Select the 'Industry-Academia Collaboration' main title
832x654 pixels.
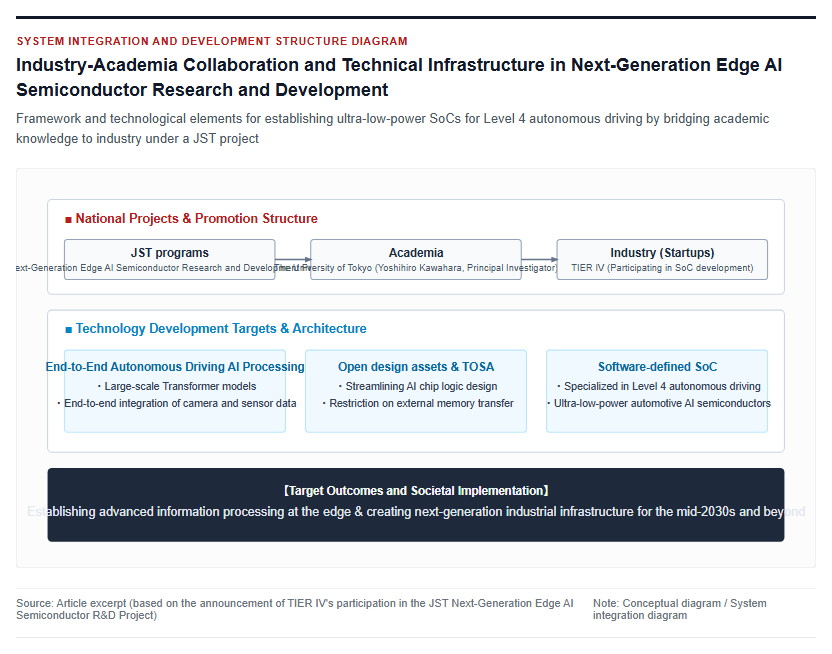point(399,77)
